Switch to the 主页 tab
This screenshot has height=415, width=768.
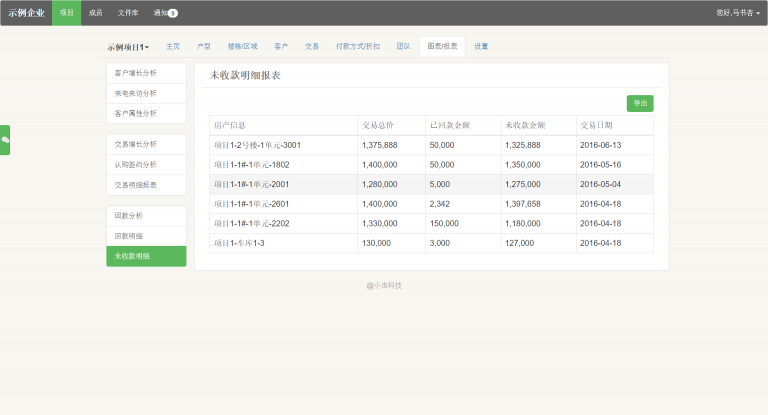tap(173, 46)
